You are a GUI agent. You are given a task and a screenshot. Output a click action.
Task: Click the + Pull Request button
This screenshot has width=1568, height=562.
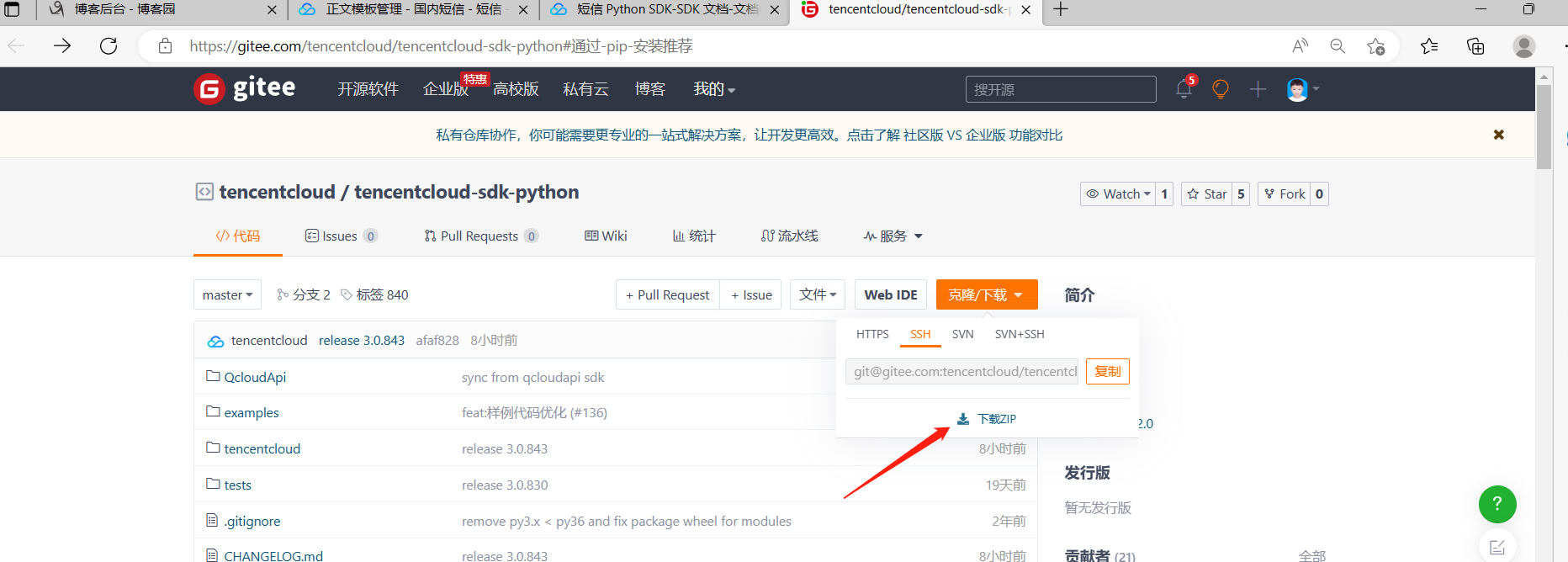tap(668, 294)
